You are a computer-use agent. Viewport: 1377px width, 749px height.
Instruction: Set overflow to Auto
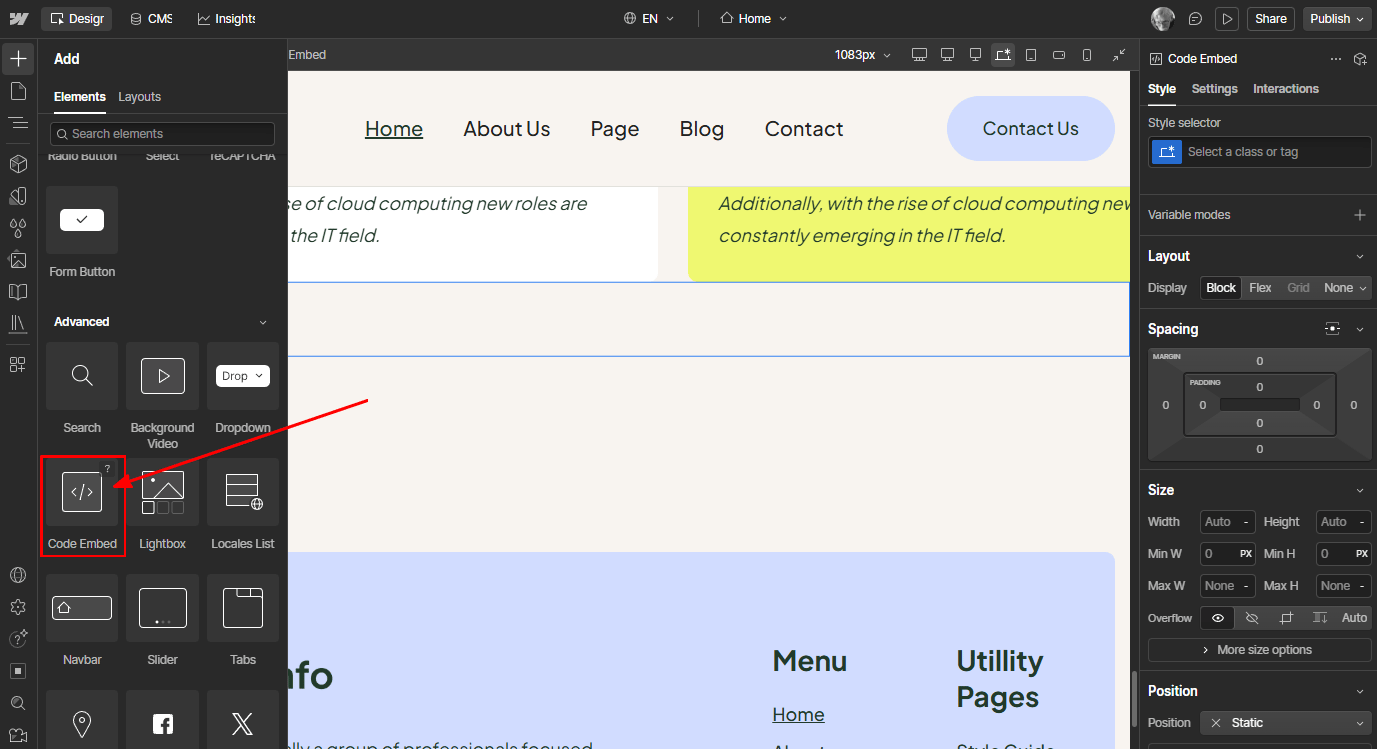(1354, 618)
